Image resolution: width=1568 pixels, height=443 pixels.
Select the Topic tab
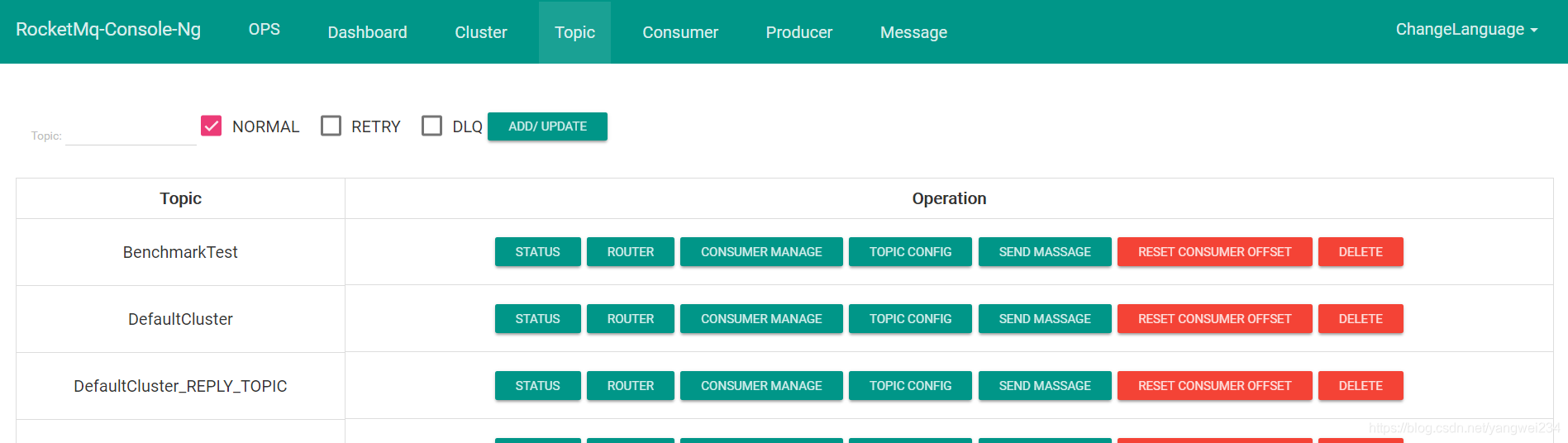click(574, 32)
